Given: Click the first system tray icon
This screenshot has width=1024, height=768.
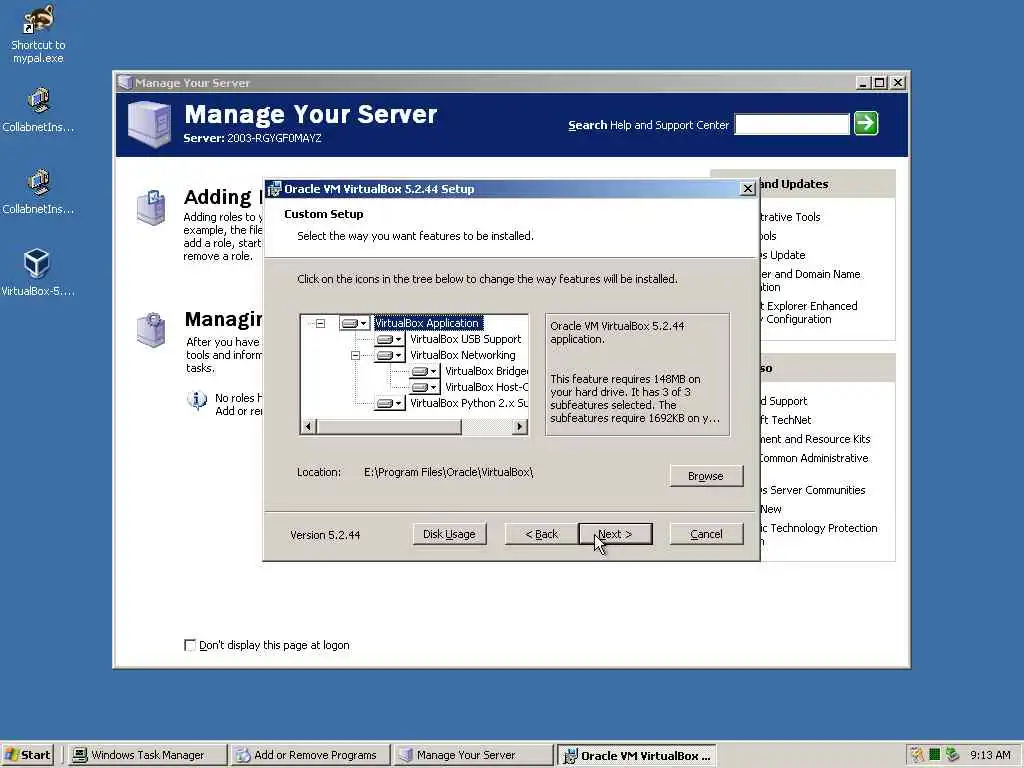Looking at the screenshot, I should click(x=918, y=754).
